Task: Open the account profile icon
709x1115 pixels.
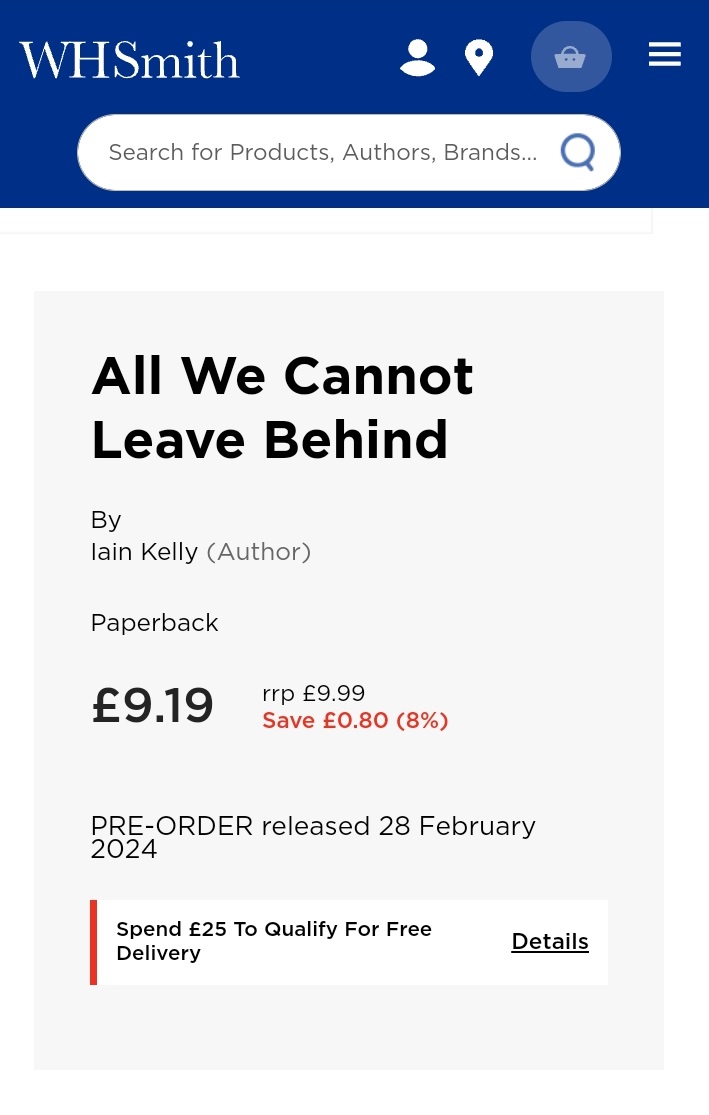Action: pyautogui.click(x=417, y=57)
